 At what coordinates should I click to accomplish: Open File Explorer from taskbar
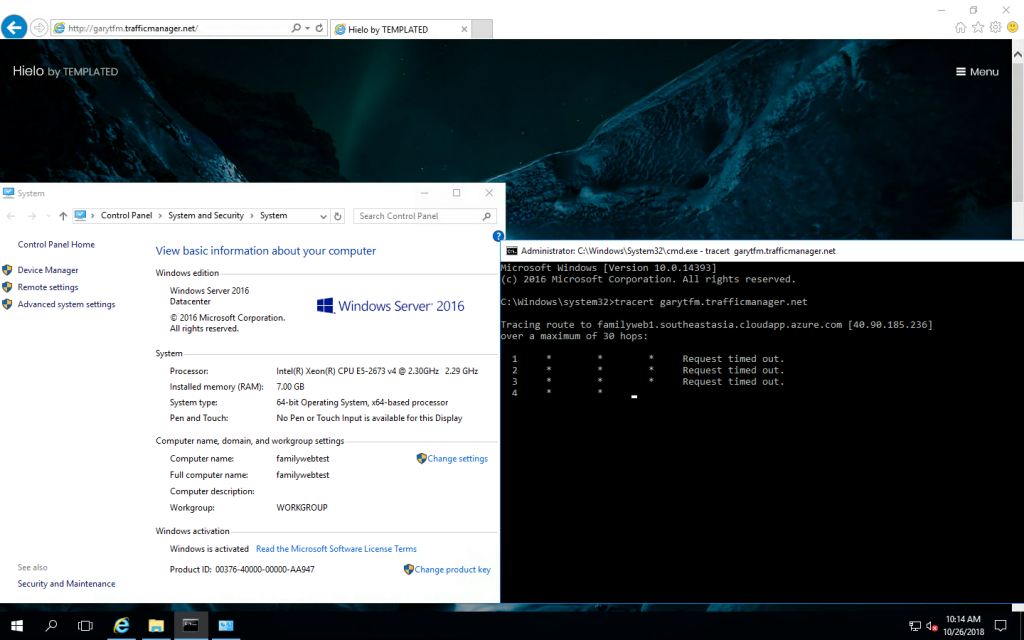(155, 626)
